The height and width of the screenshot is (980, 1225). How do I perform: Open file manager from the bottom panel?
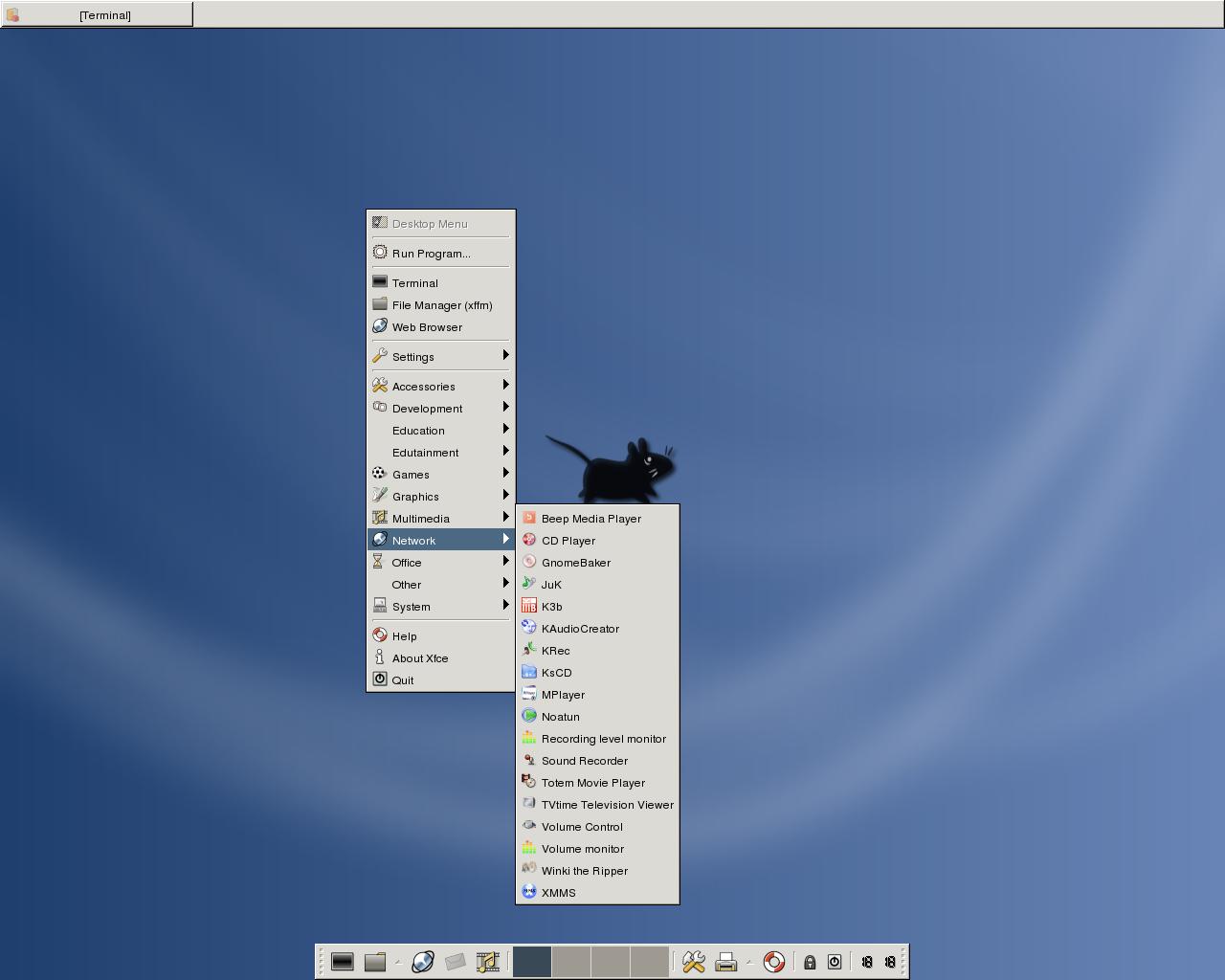375,962
